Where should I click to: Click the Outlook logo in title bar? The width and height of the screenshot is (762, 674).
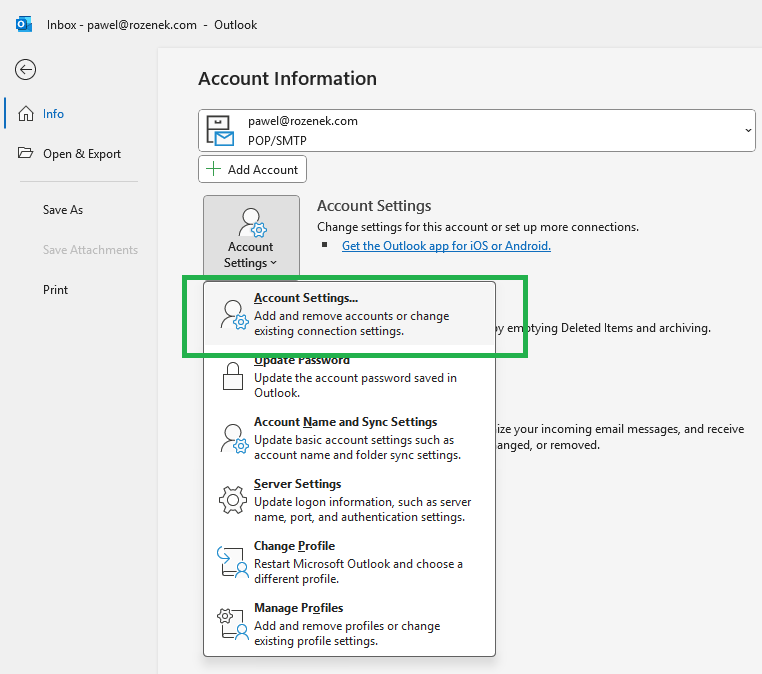point(24,24)
